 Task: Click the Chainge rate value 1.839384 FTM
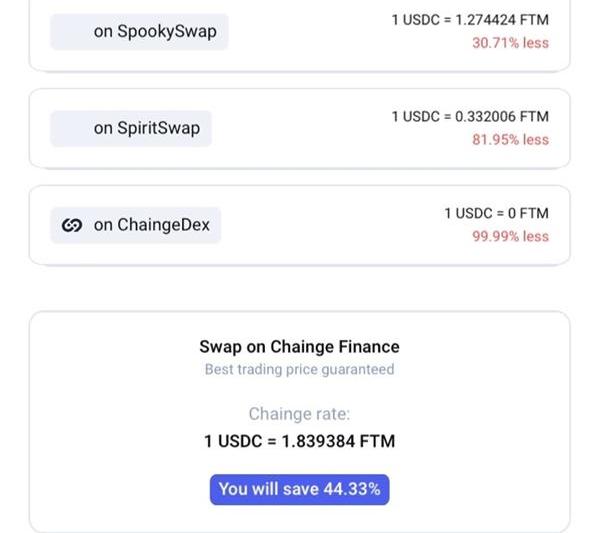(299, 441)
